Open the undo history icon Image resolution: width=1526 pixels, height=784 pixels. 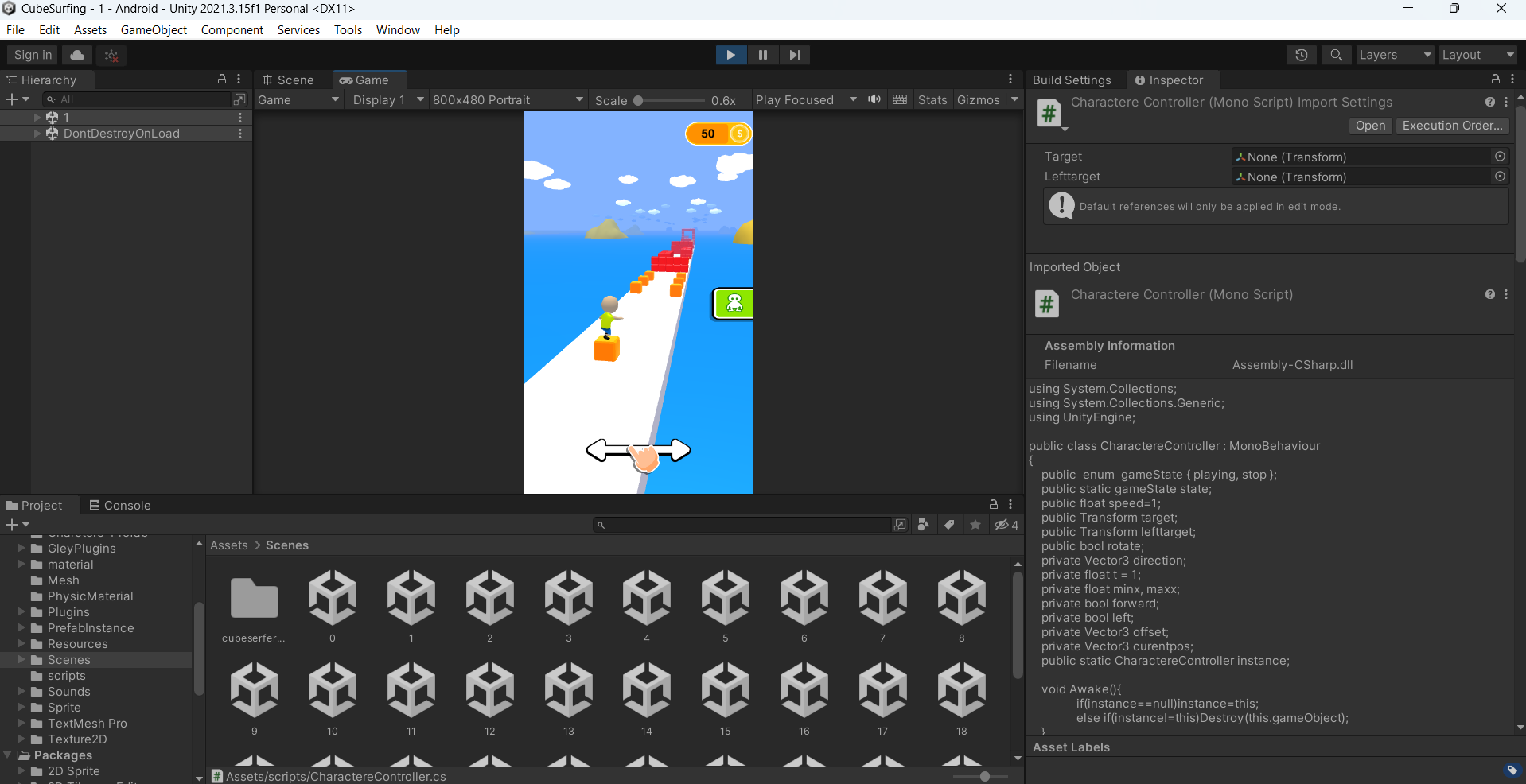point(1301,55)
